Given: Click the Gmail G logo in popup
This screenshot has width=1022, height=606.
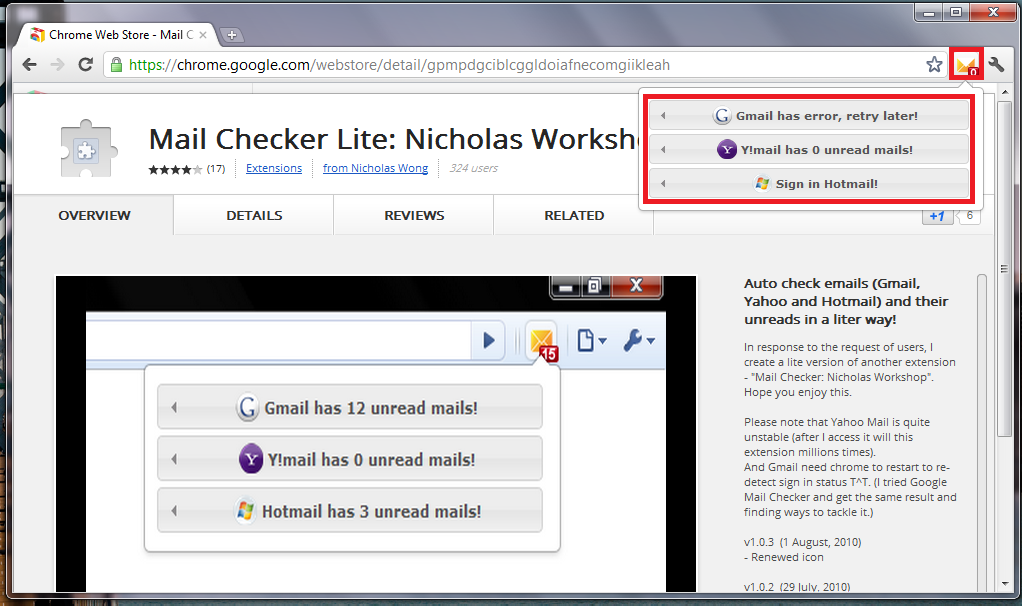Looking at the screenshot, I should (x=722, y=116).
